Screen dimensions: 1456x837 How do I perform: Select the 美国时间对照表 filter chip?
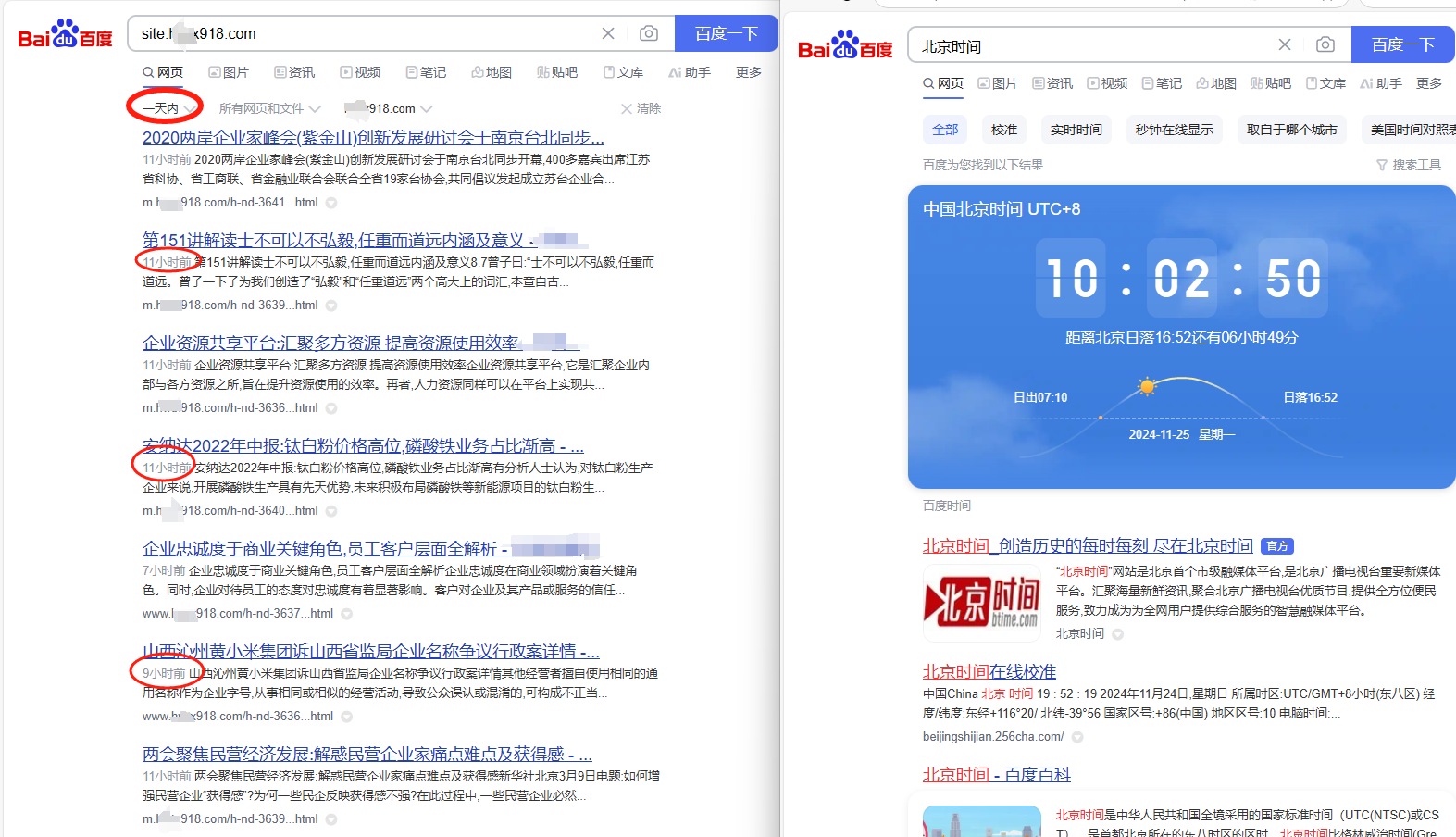click(1409, 130)
